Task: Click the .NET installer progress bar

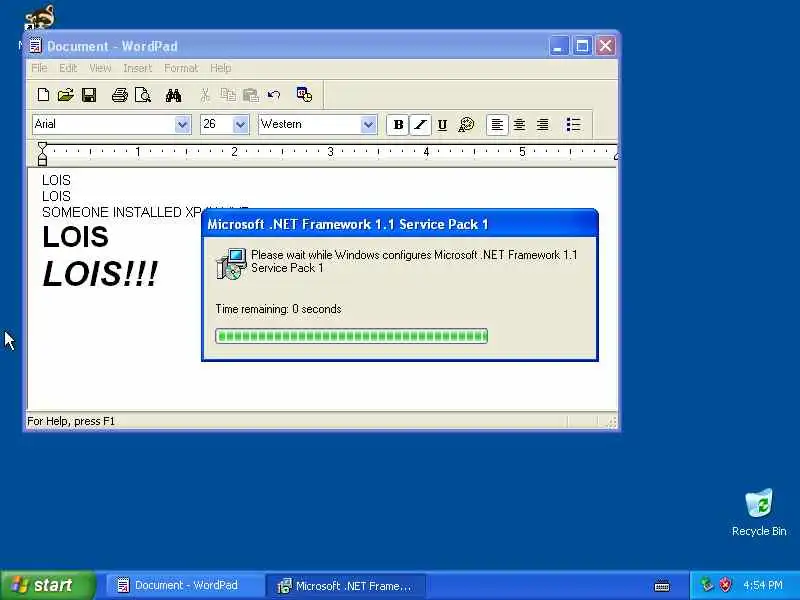Action: [352, 336]
